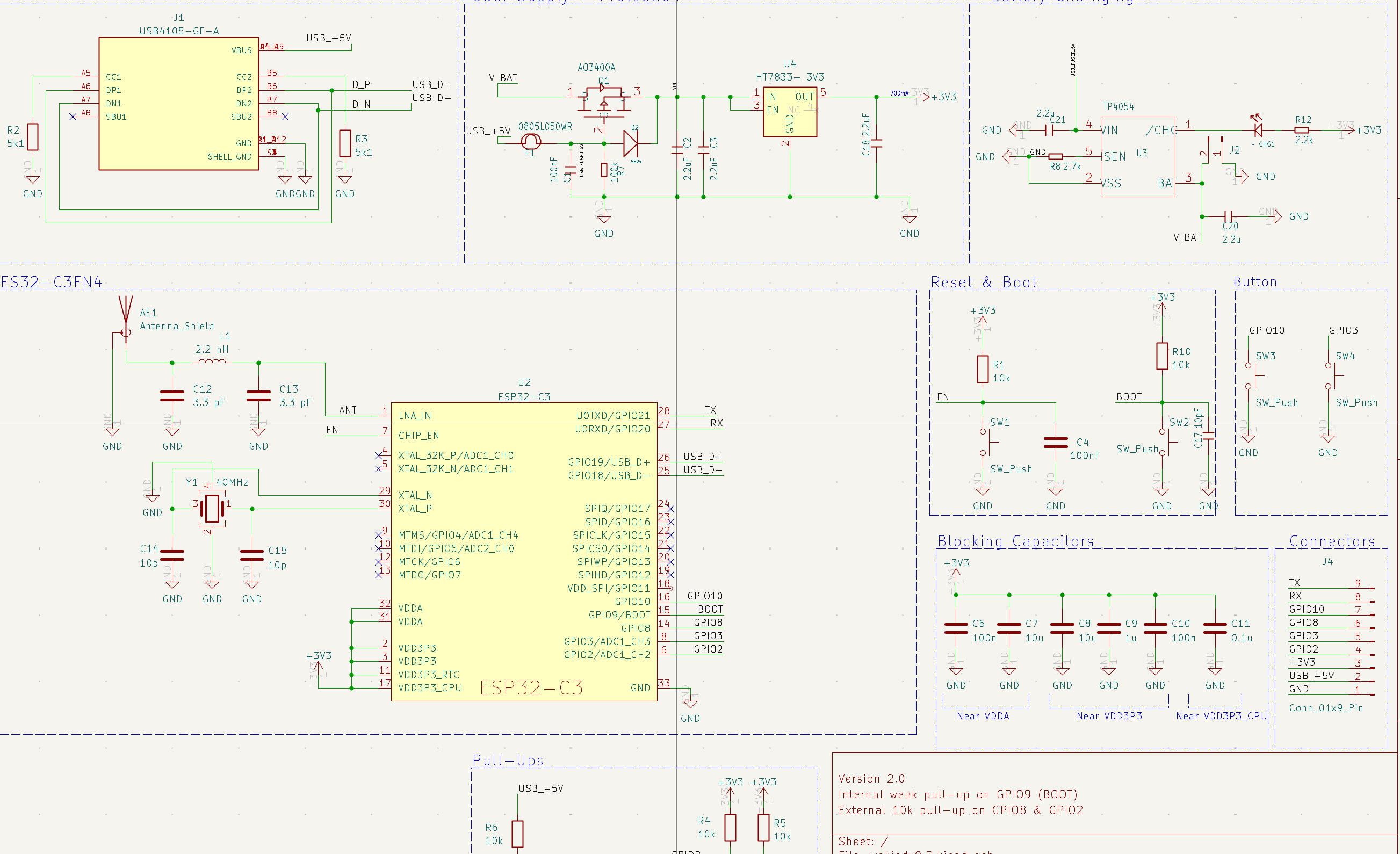Click the 'Version 2.0' note text
Screen dimensions: 1400x854
coord(871,778)
